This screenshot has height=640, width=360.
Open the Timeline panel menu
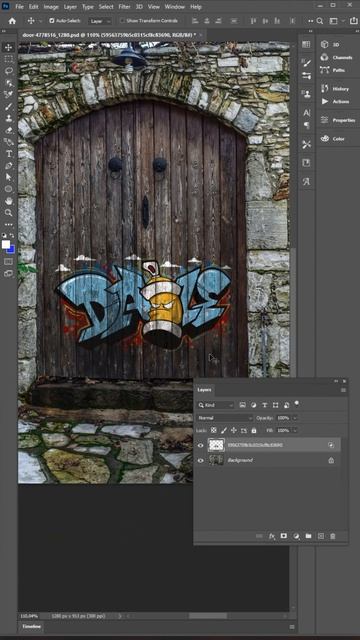tap(292, 627)
